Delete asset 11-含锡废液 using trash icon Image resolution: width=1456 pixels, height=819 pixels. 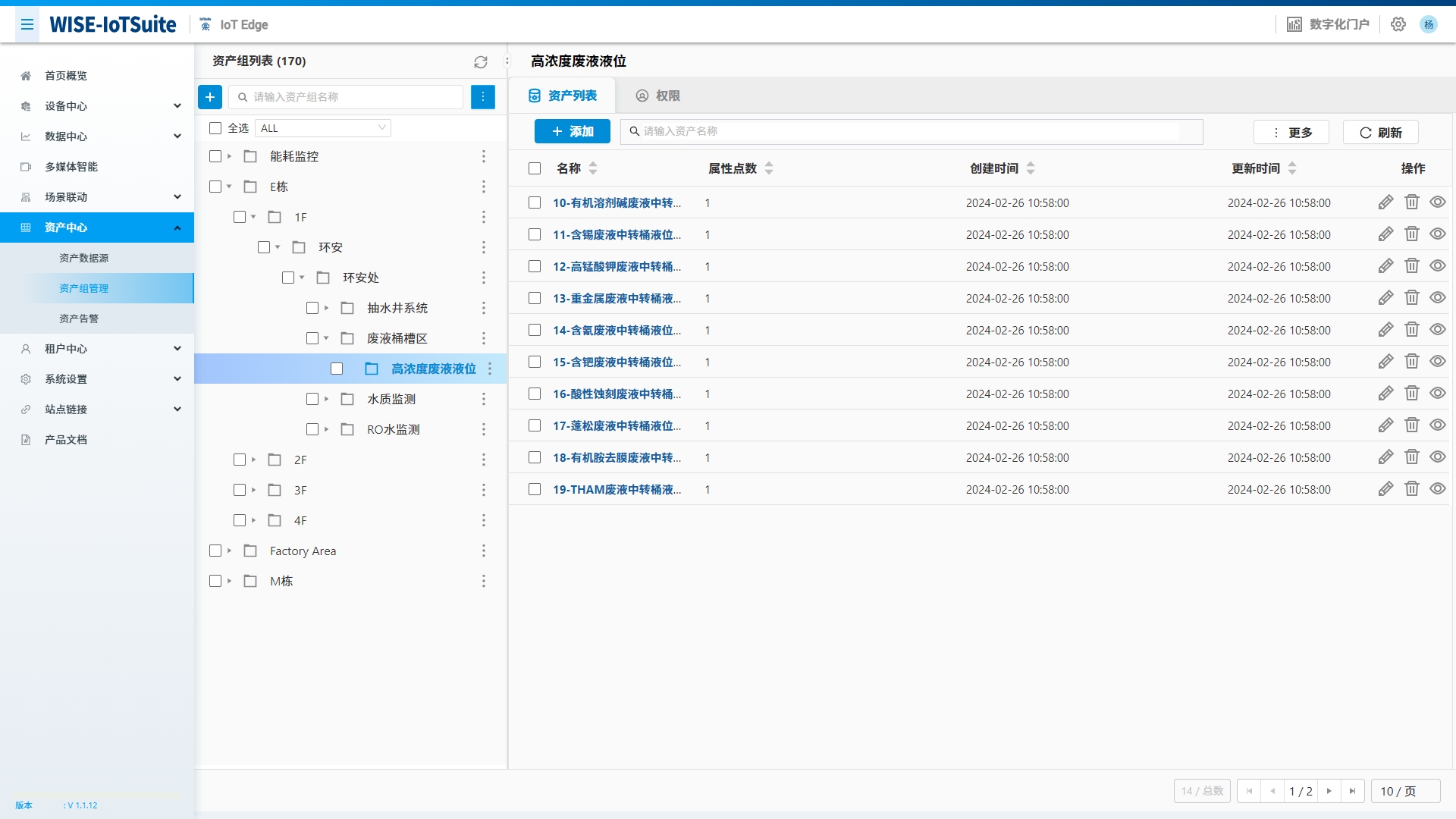point(1411,234)
